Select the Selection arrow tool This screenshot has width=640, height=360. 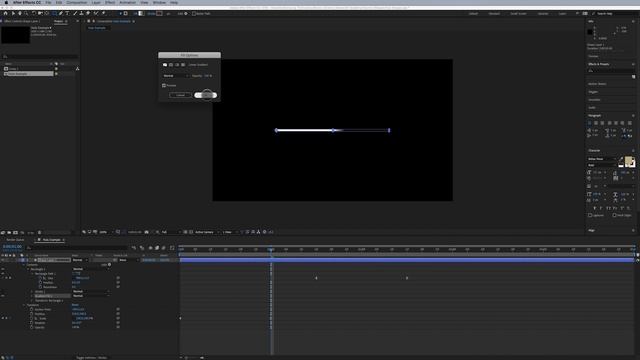[x=13, y=13]
